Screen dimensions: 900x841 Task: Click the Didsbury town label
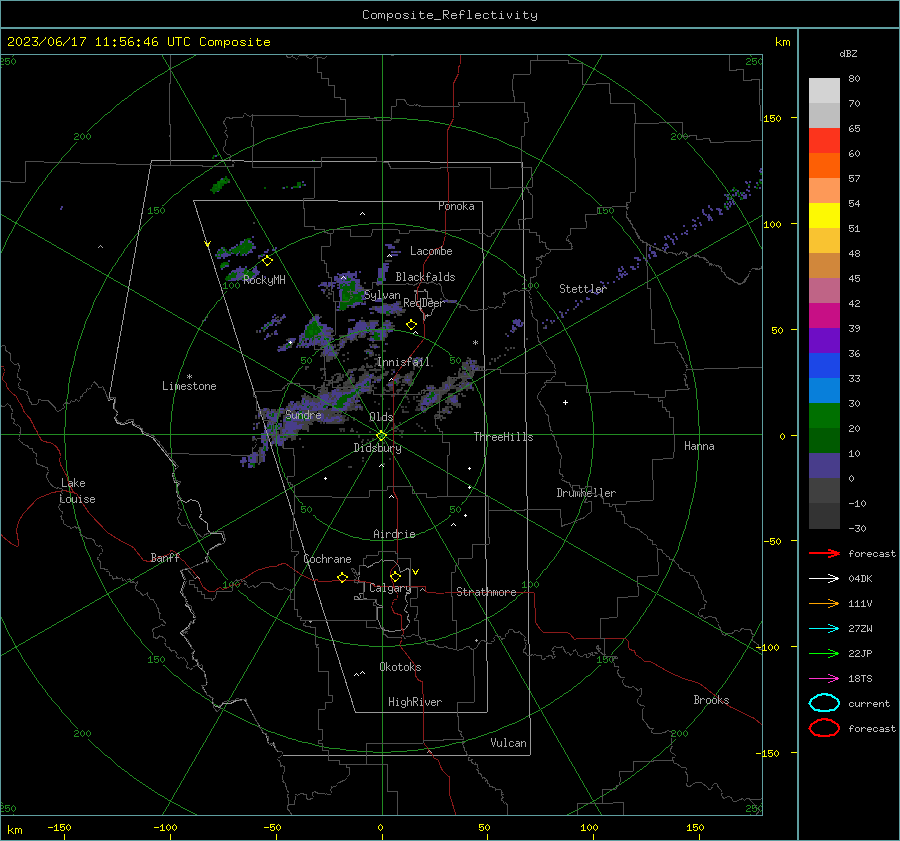tap(377, 448)
